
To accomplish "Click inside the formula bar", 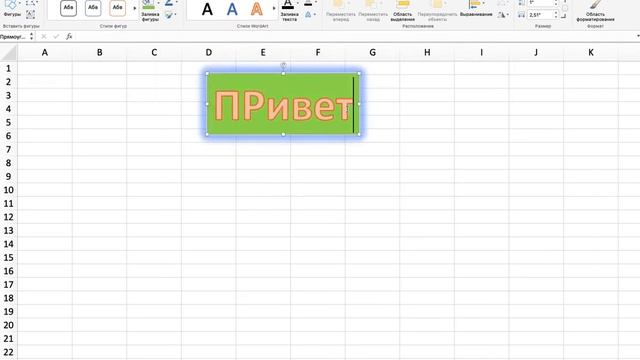I will [354, 37].
